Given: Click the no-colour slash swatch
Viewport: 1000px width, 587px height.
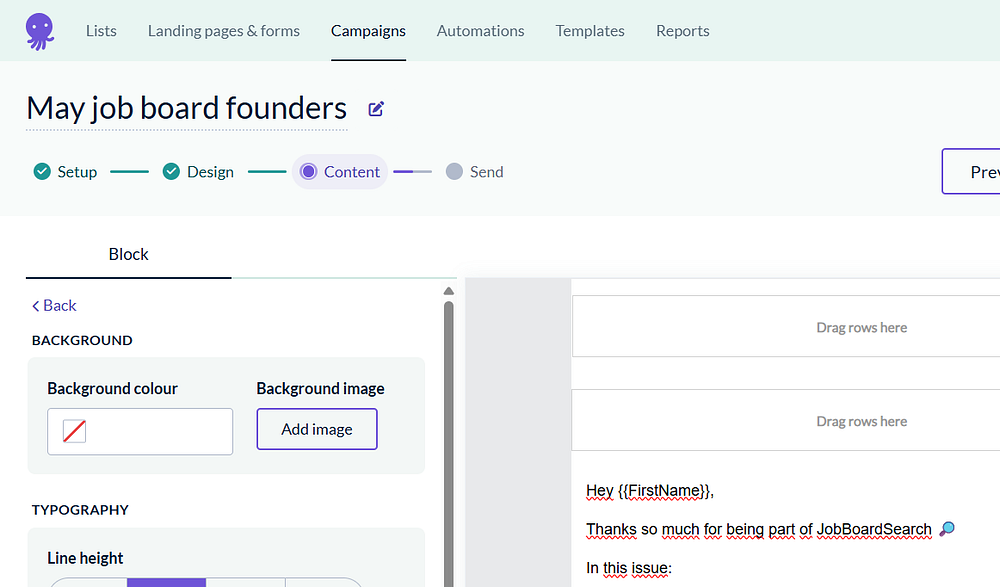Looking at the screenshot, I should click(74, 431).
